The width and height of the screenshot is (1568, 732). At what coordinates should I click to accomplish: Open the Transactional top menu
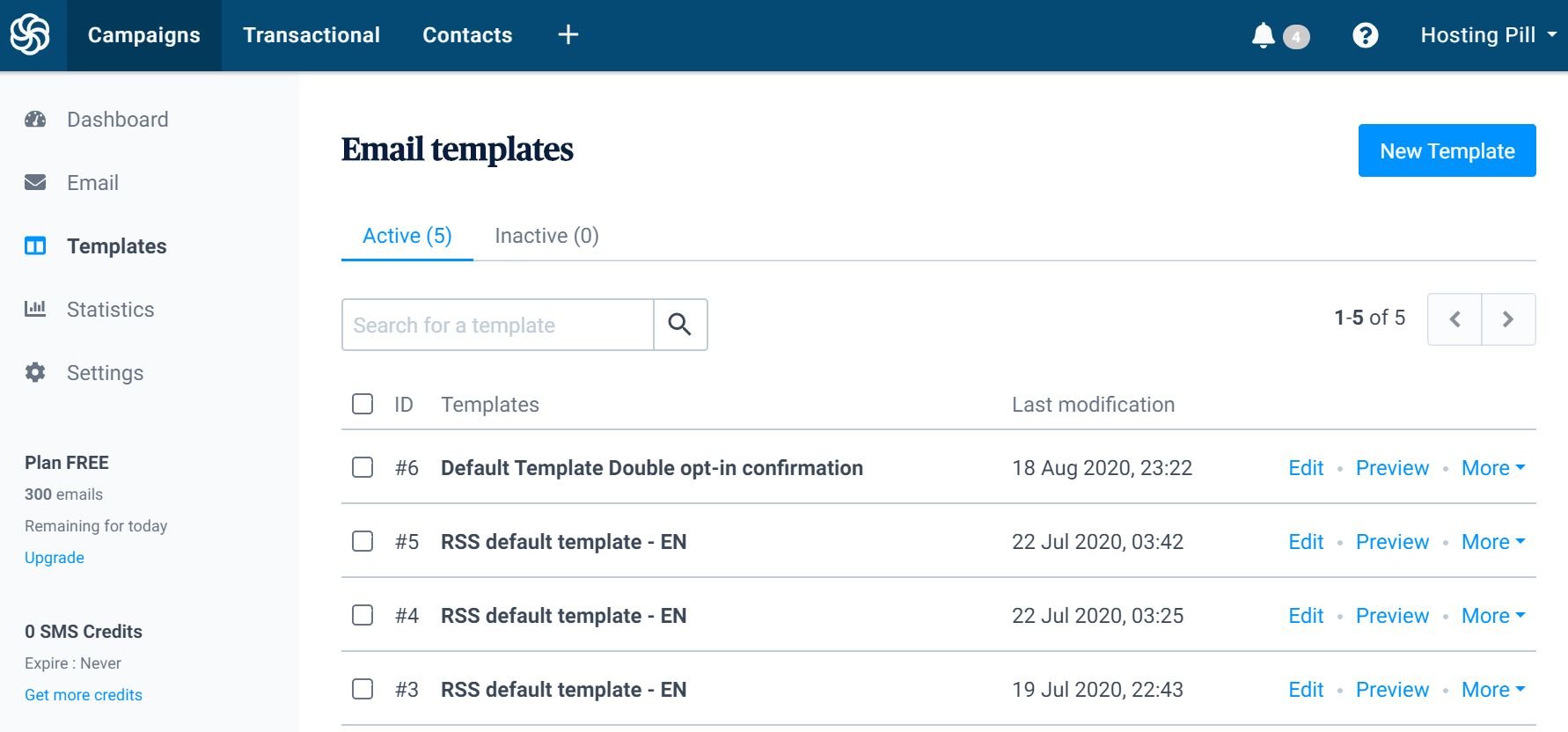click(311, 35)
